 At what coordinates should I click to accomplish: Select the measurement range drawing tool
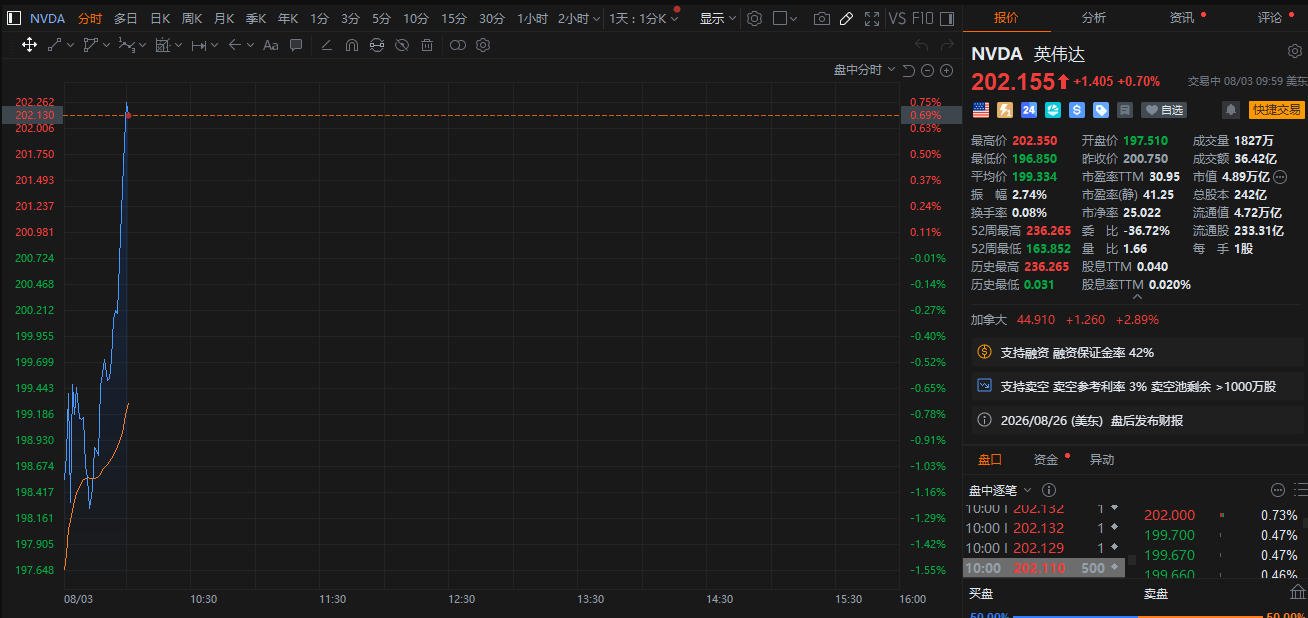pos(198,44)
